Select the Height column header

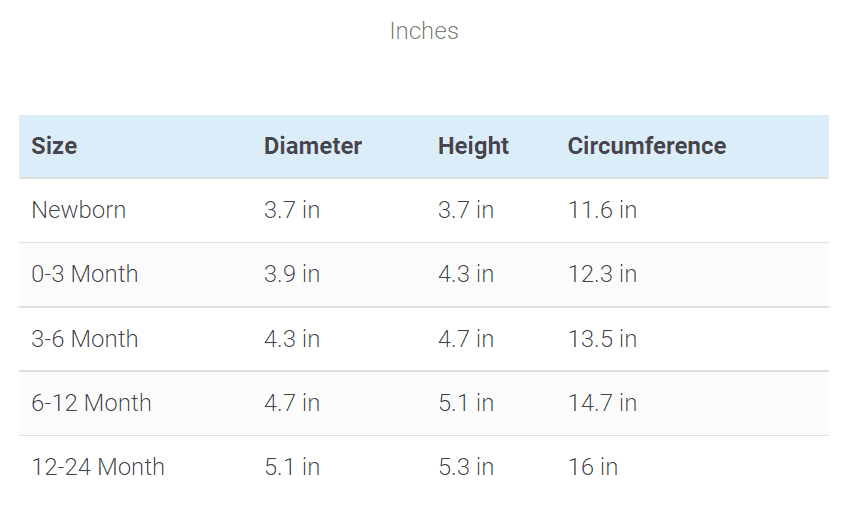(x=473, y=146)
